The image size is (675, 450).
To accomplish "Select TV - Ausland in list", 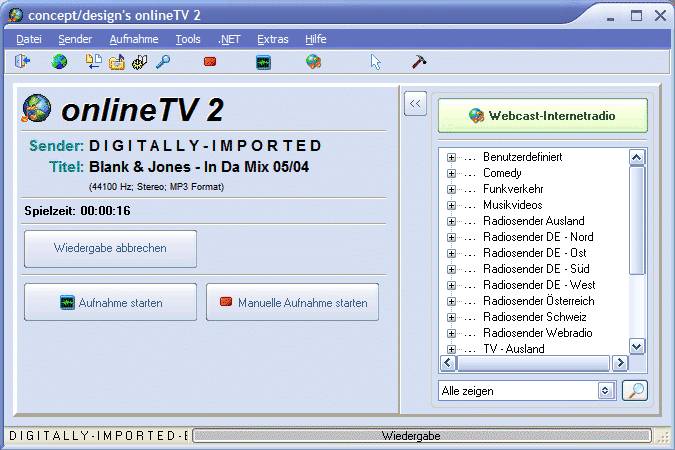I will coord(514,348).
